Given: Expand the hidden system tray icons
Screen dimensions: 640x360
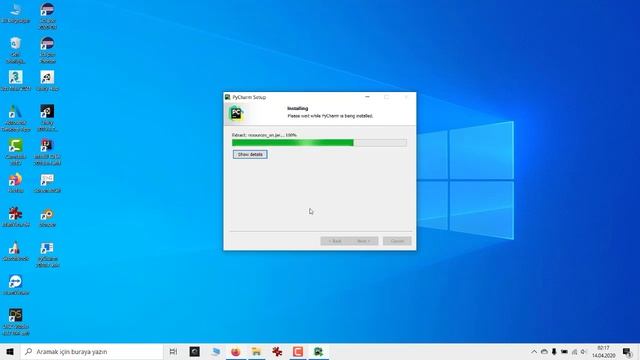Looking at the screenshot, I should click(534, 351).
